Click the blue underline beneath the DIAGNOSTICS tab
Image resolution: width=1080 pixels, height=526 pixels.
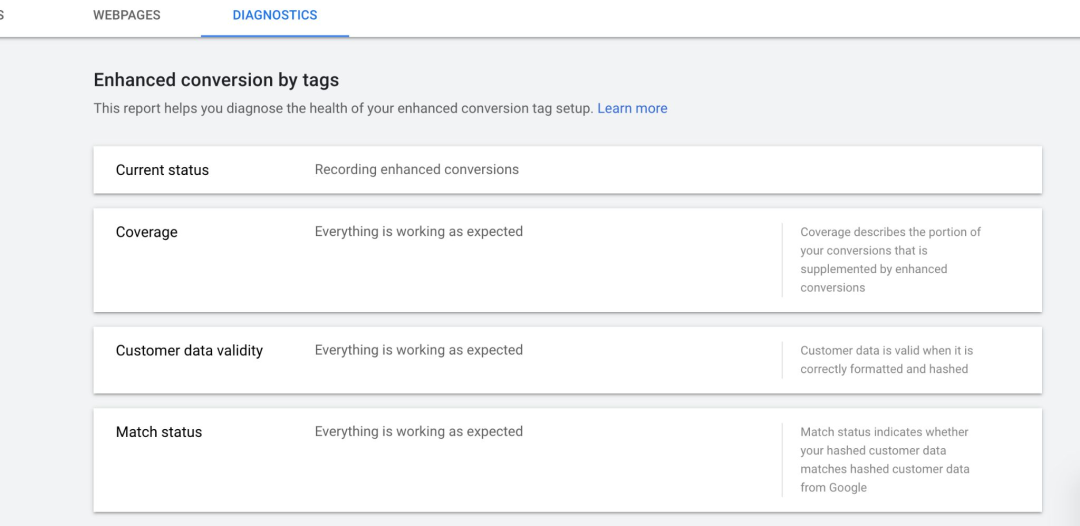coord(275,35)
